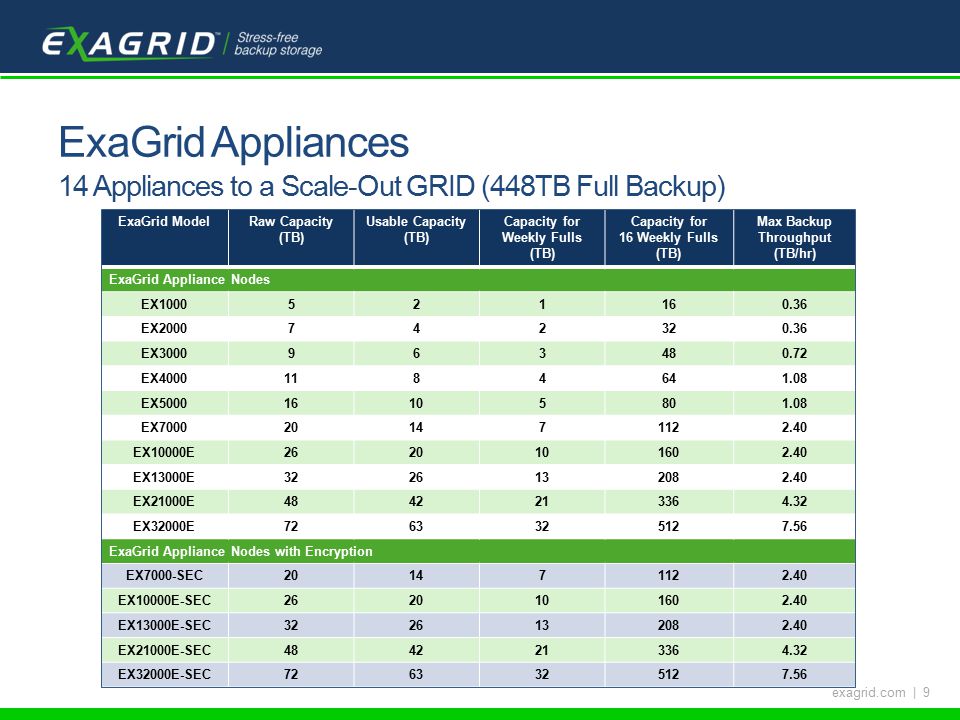Click the EX32000E model cell

[x=164, y=527]
